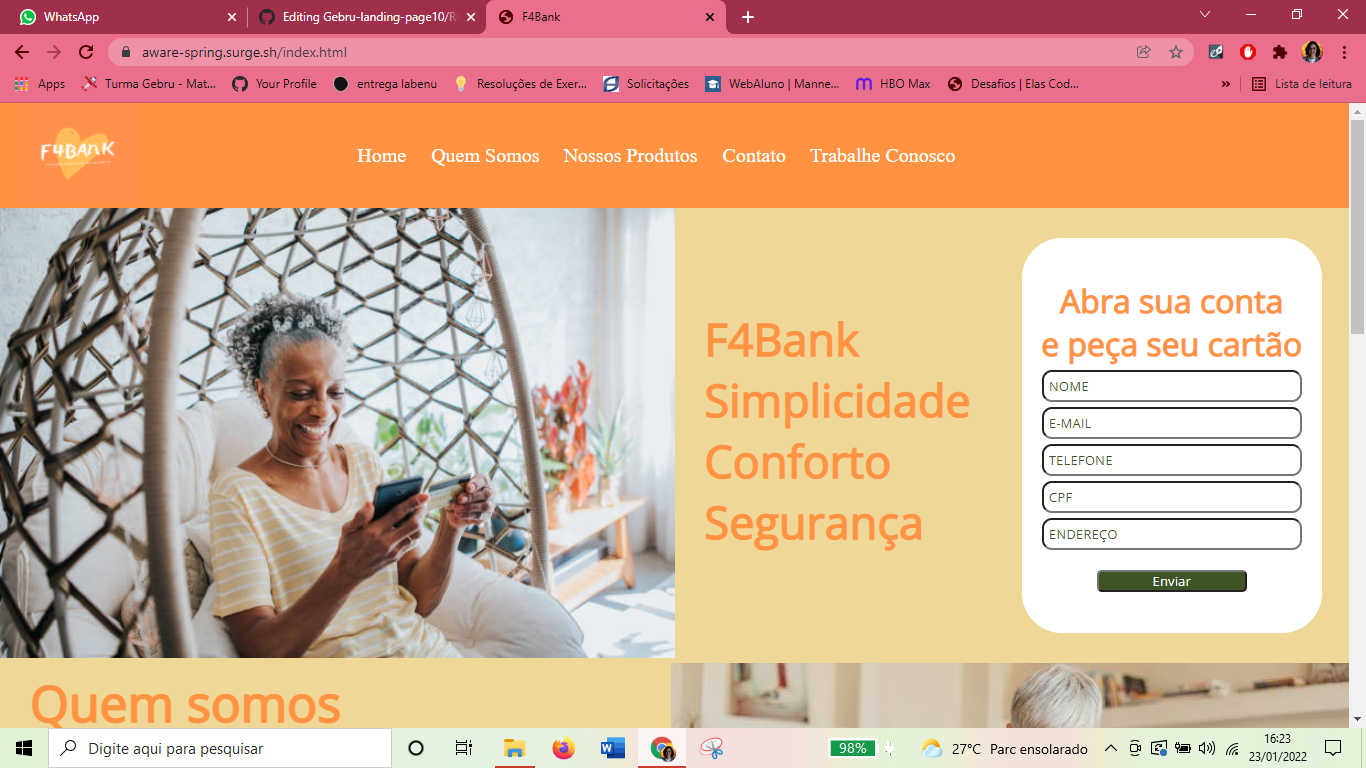Viewport: 1366px width, 768px height.
Task: Focus the E-MAIL input field
Action: (1171, 423)
